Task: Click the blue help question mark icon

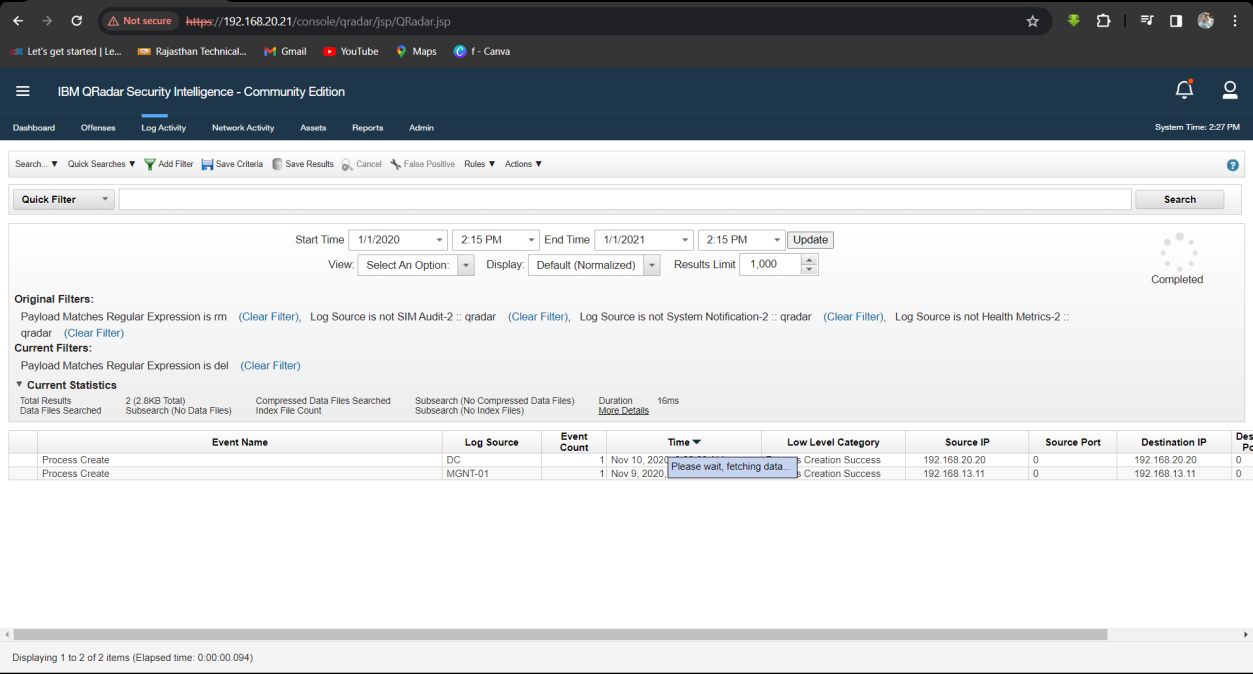Action: click(1232, 165)
